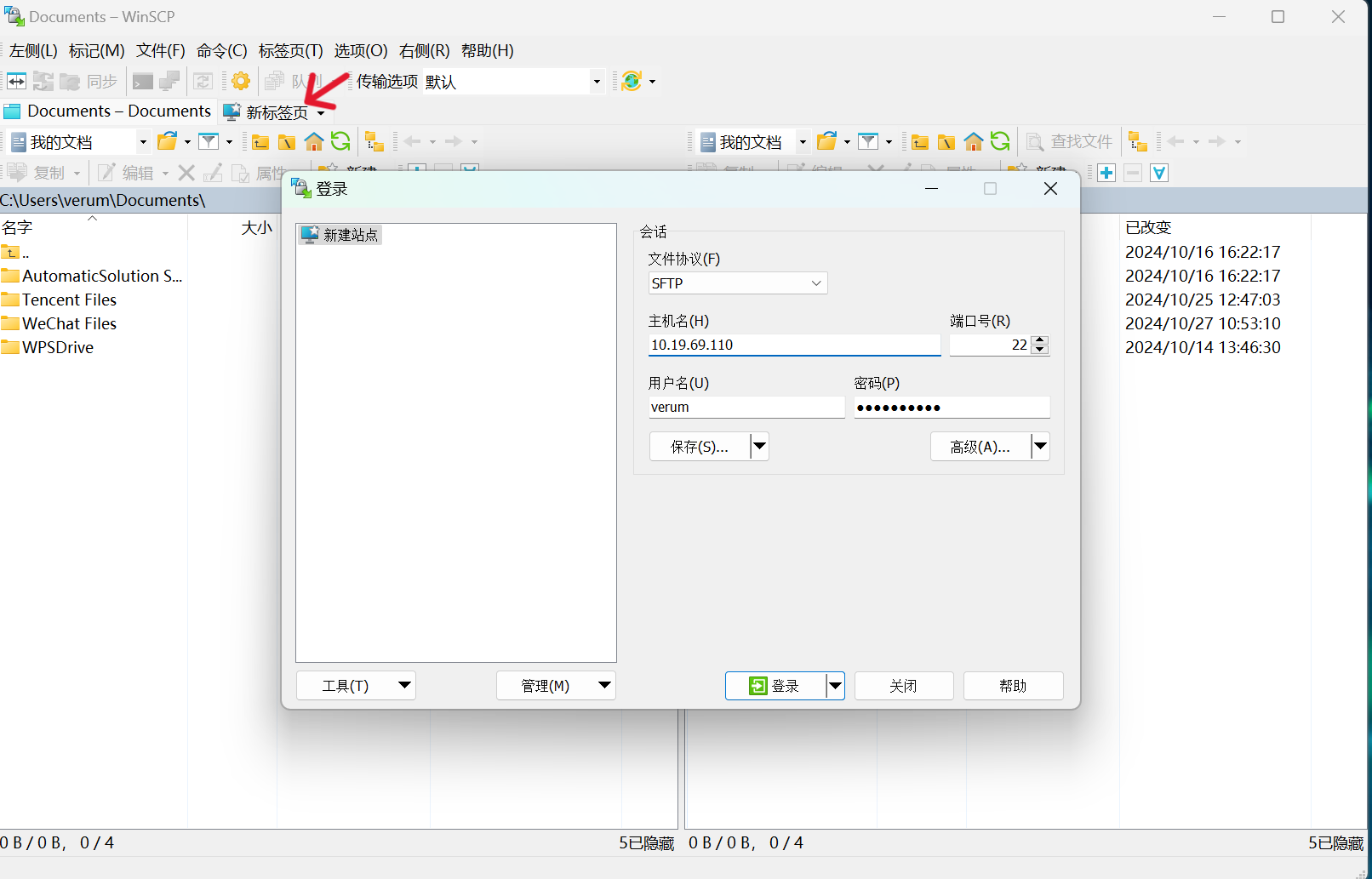Open the 标签页(T) menu
The image size is (1372, 879).
(291, 51)
